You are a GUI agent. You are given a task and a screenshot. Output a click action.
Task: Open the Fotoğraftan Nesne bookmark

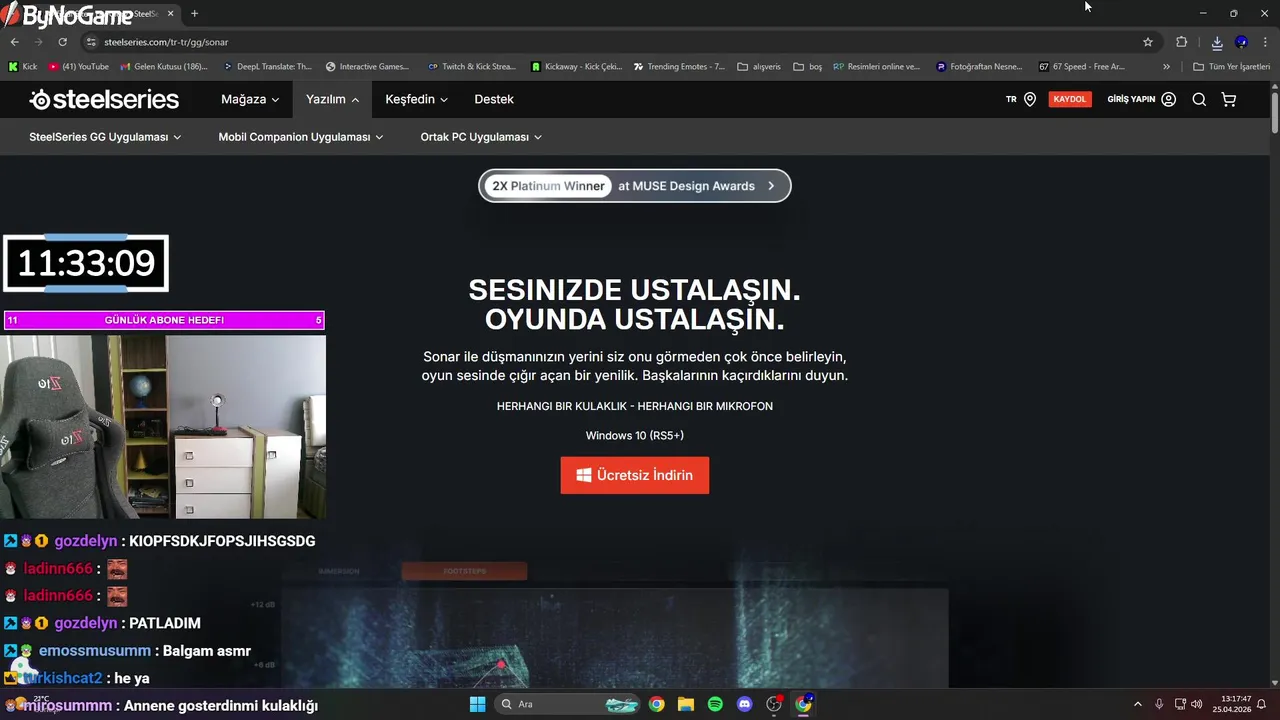click(x=979, y=67)
